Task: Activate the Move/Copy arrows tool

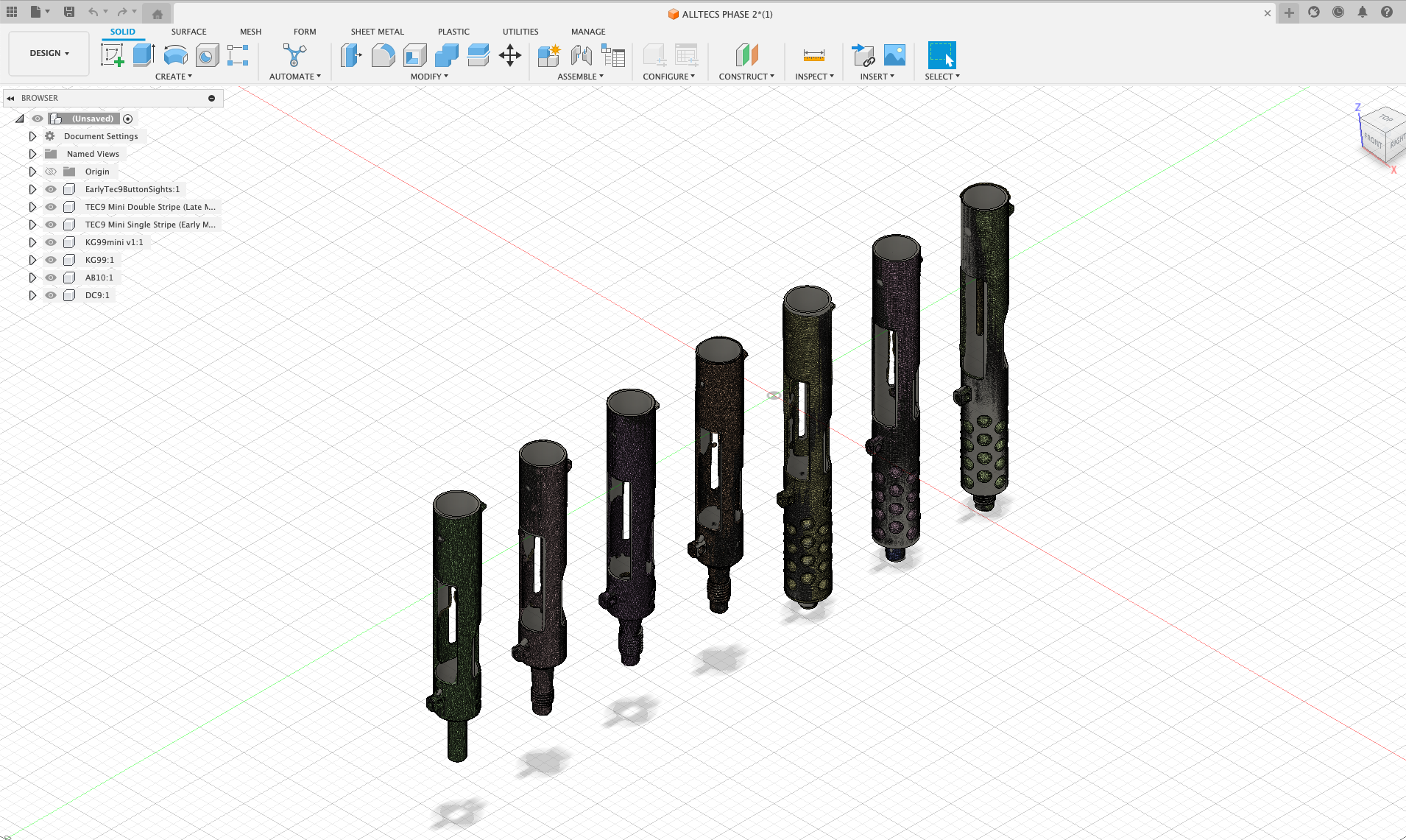Action: (x=509, y=55)
